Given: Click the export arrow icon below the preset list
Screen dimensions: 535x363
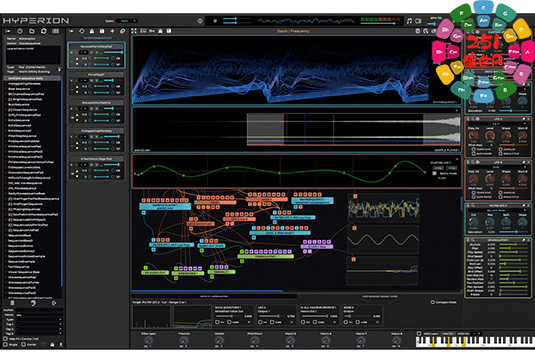Looking at the screenshot, I should click(x=54, y=303).
